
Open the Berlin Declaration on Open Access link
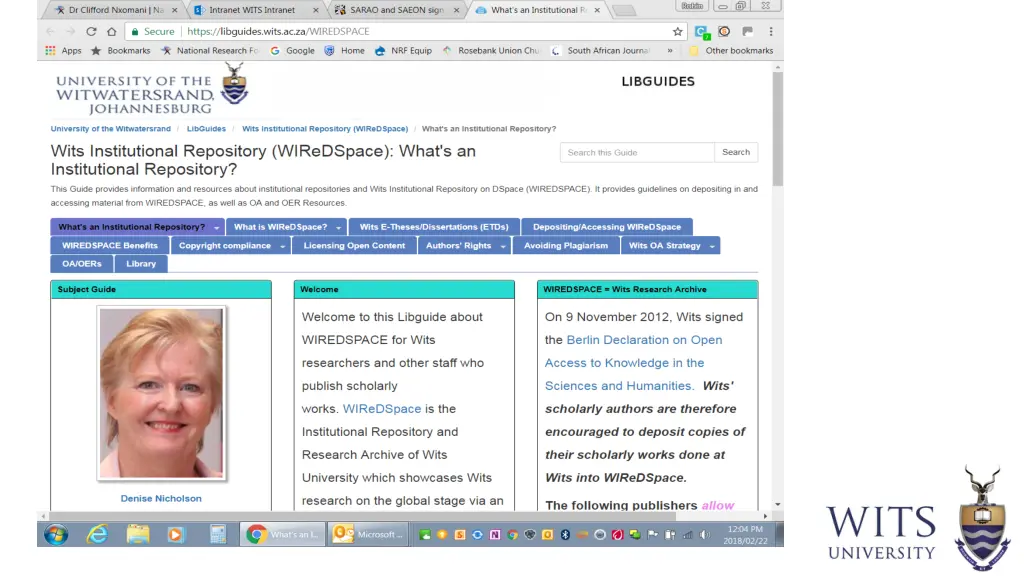(633, 362)
